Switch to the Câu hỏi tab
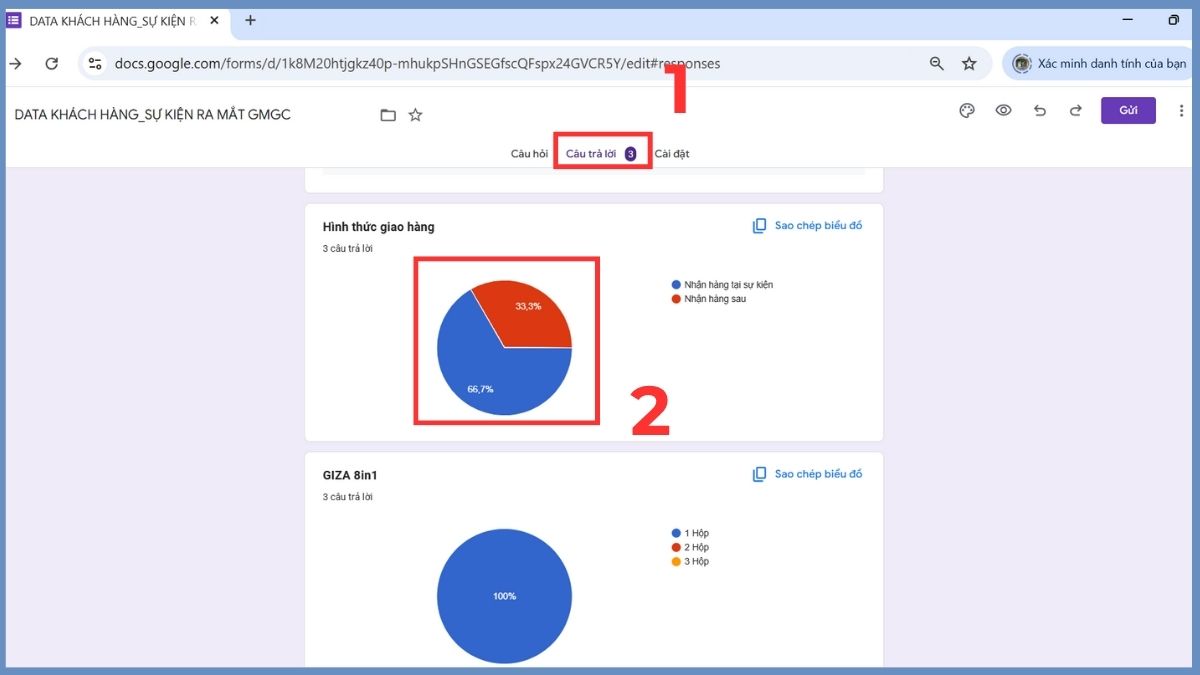This screenshot has width=1200, height=675. tap(529, 153)
